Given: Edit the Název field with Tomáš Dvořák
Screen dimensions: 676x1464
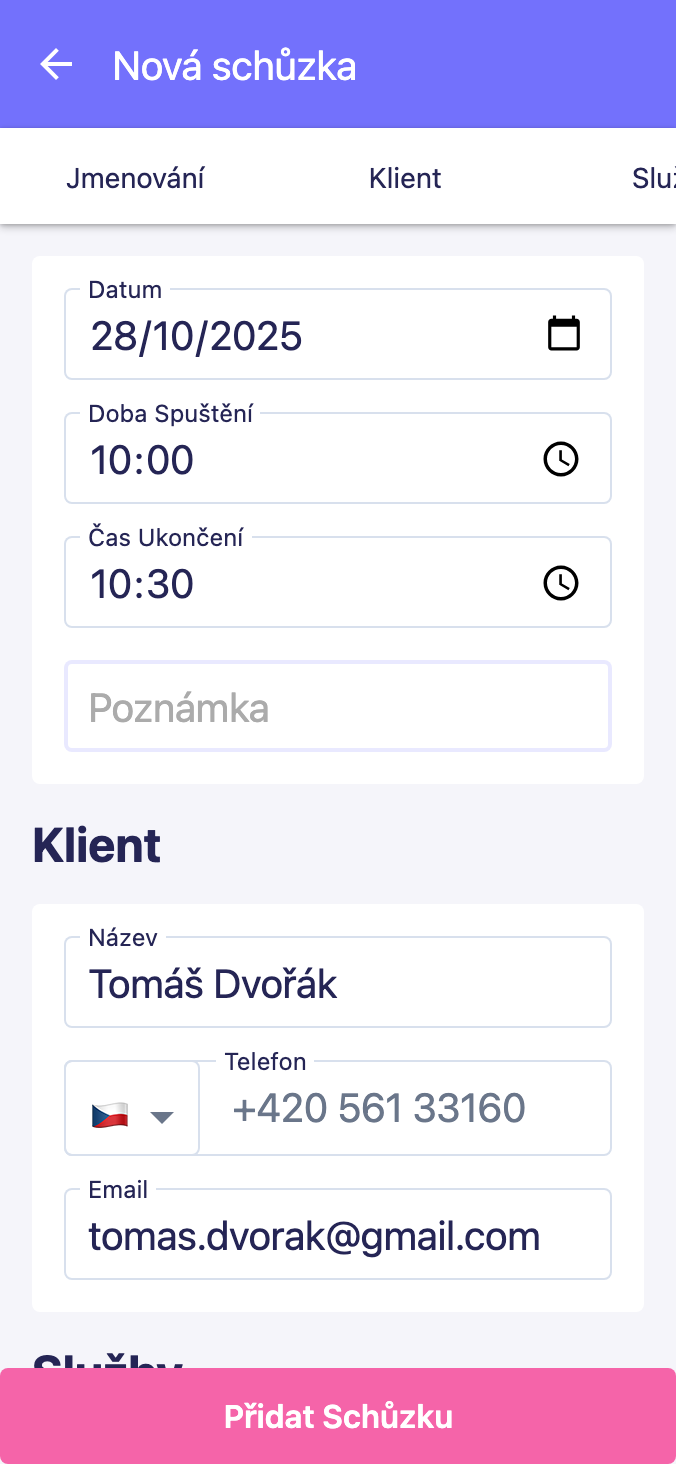Looking at the screenshot, I should point(338,984).
